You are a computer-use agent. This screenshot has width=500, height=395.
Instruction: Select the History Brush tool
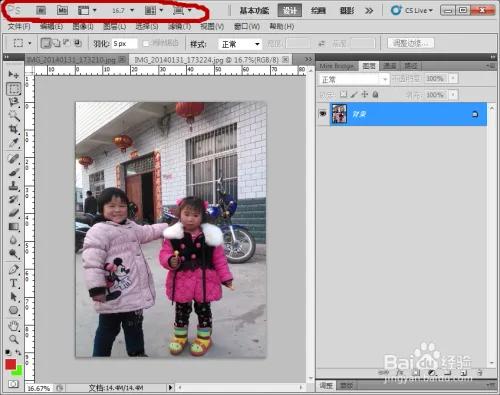(x=13, y=199)
